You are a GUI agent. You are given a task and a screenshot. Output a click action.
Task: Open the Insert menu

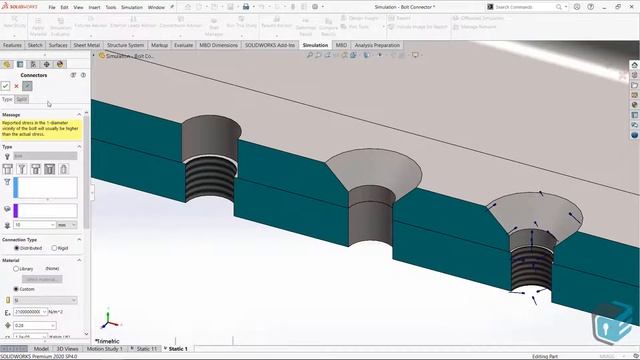pyautogui.click(x=94, y=7)
